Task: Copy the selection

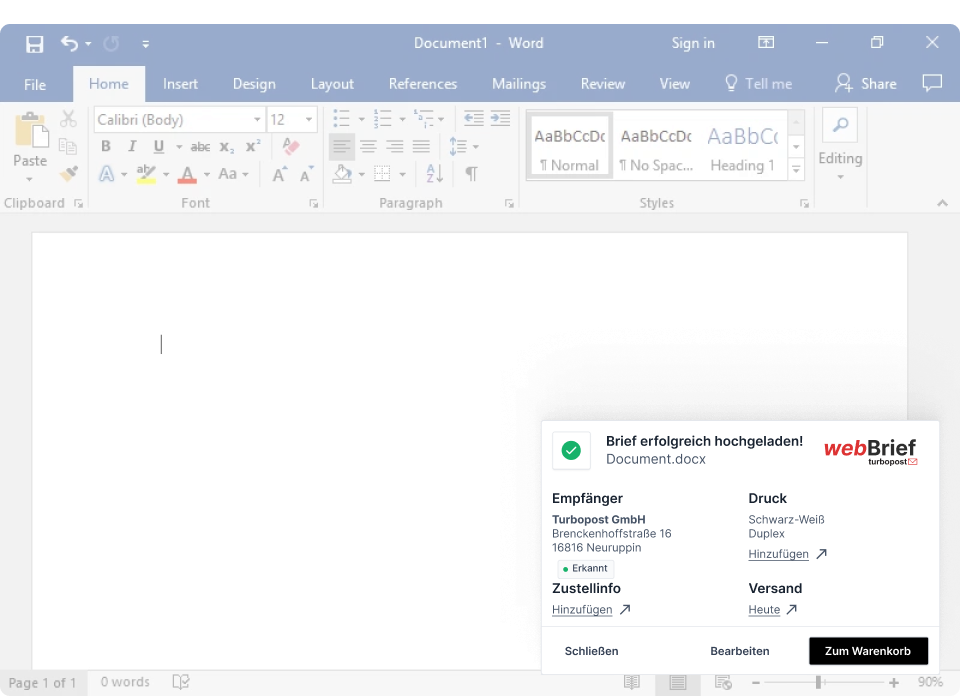Action: click(68, 146)
